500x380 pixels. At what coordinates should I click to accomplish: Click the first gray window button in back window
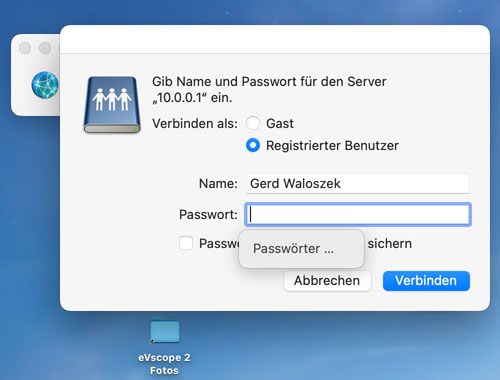25,48
